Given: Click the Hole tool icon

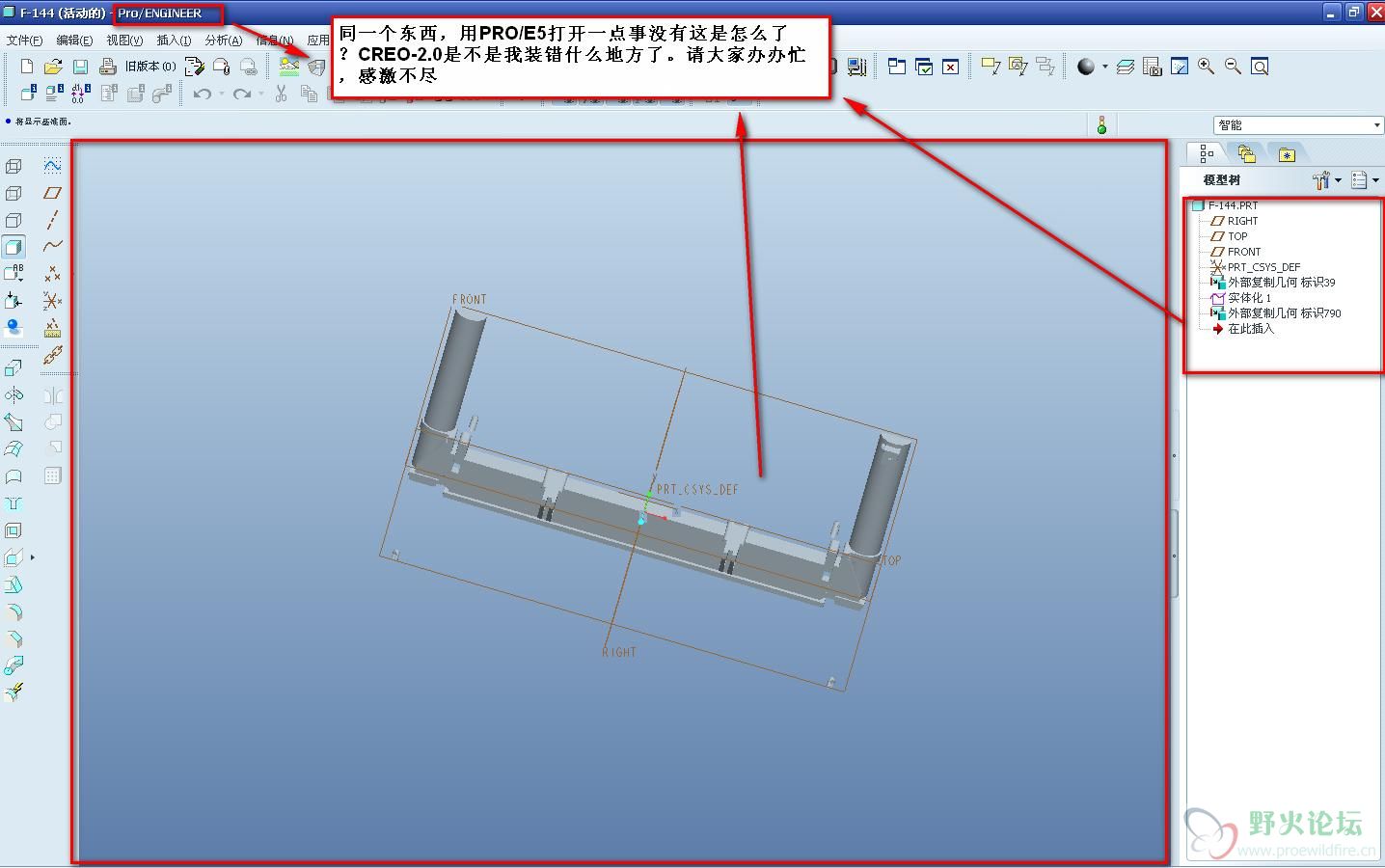Looking at the screenshot, I should pos(14,503).
